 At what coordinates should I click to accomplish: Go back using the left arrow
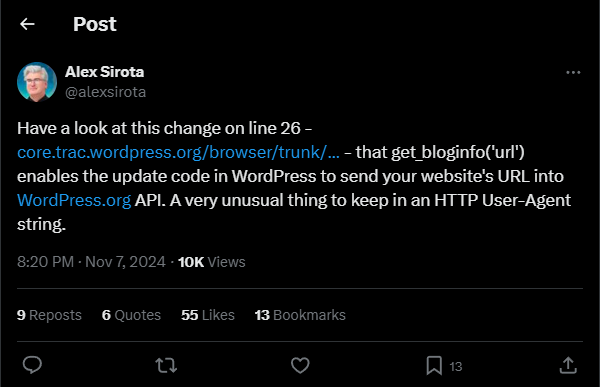27,24
